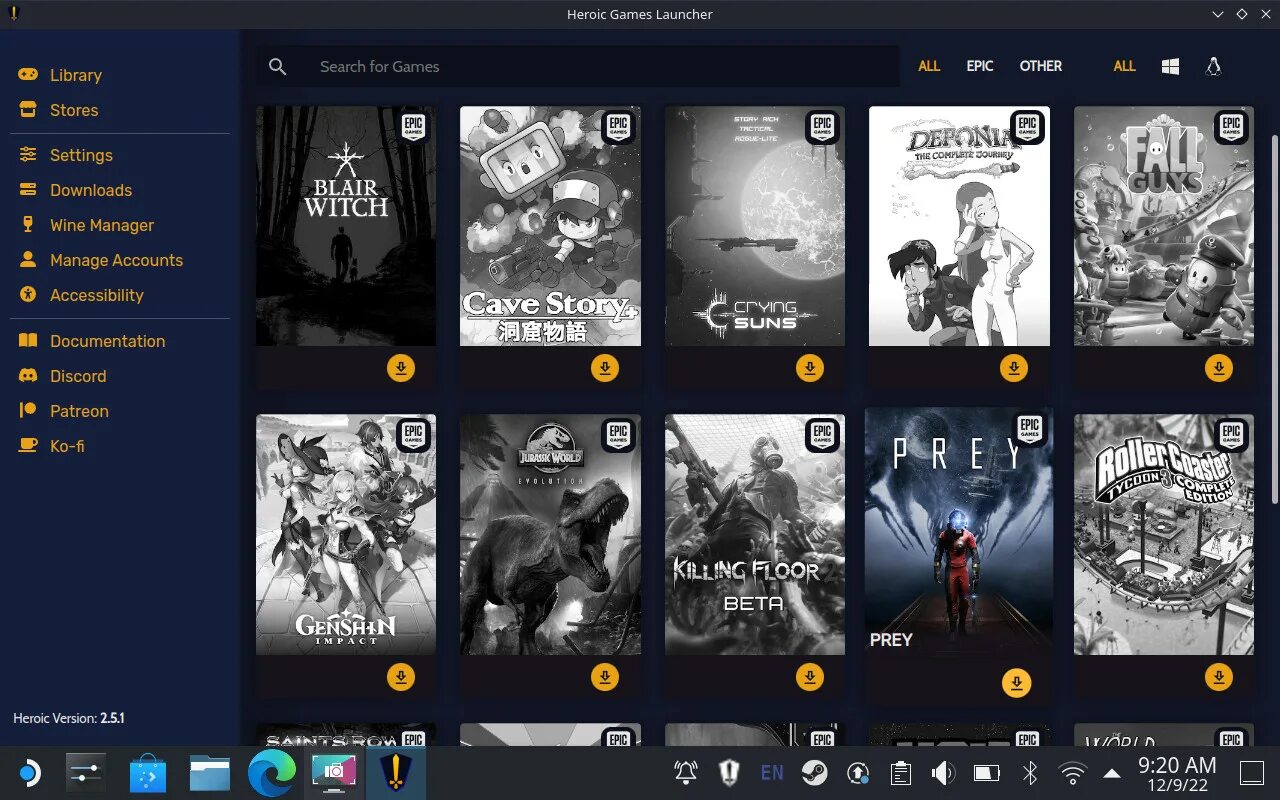Filter games by Windows platform icon

coord(1170,67)
